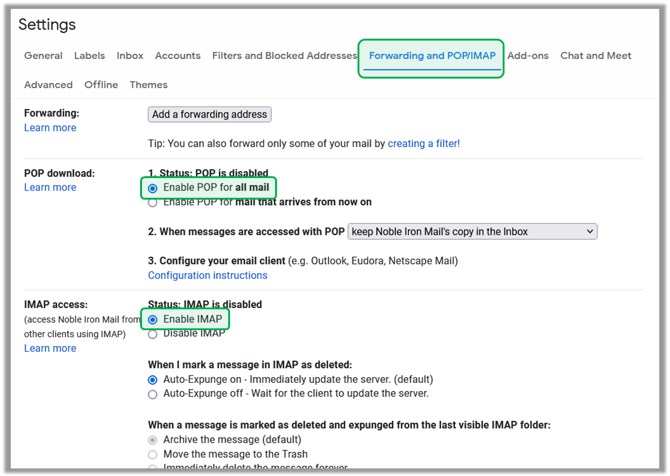Image resolution: width=670 pixels, height=476 pixels.
Task: Open the Configuration instructions link
Action: point(207,276)
